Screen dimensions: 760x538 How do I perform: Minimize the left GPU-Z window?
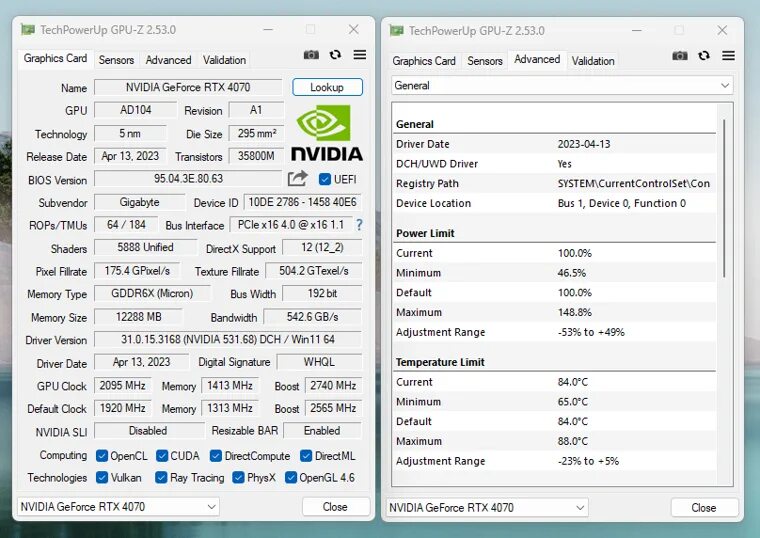tap(268, 30)
